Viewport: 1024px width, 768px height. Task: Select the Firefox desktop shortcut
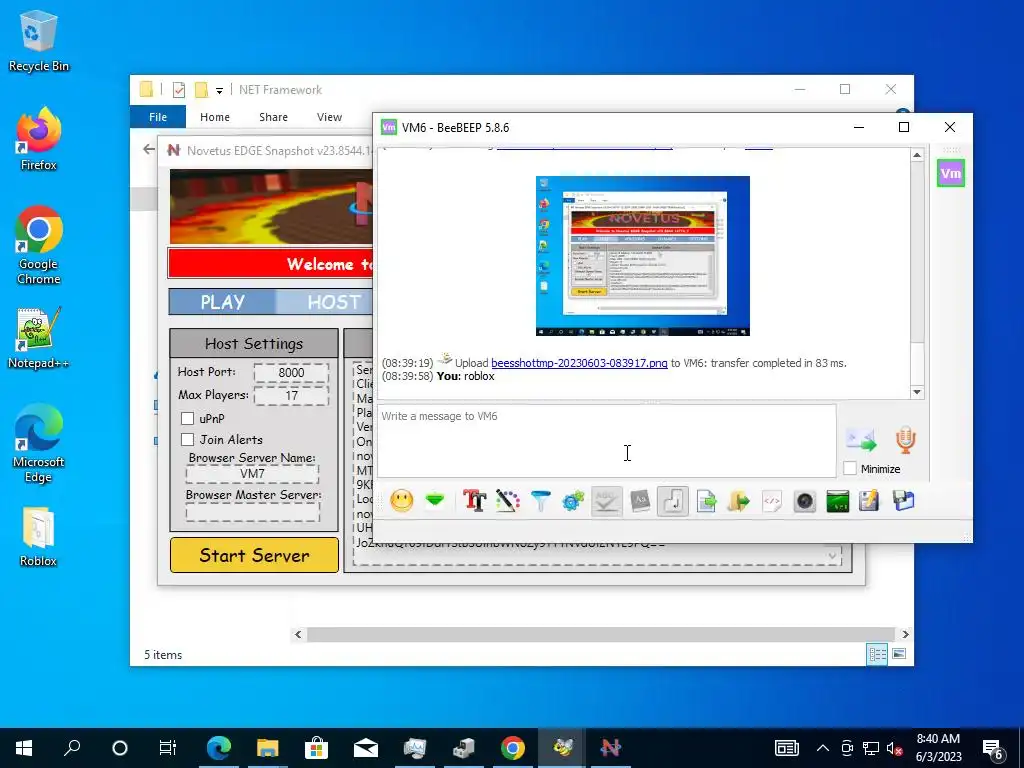click(39, 139)
